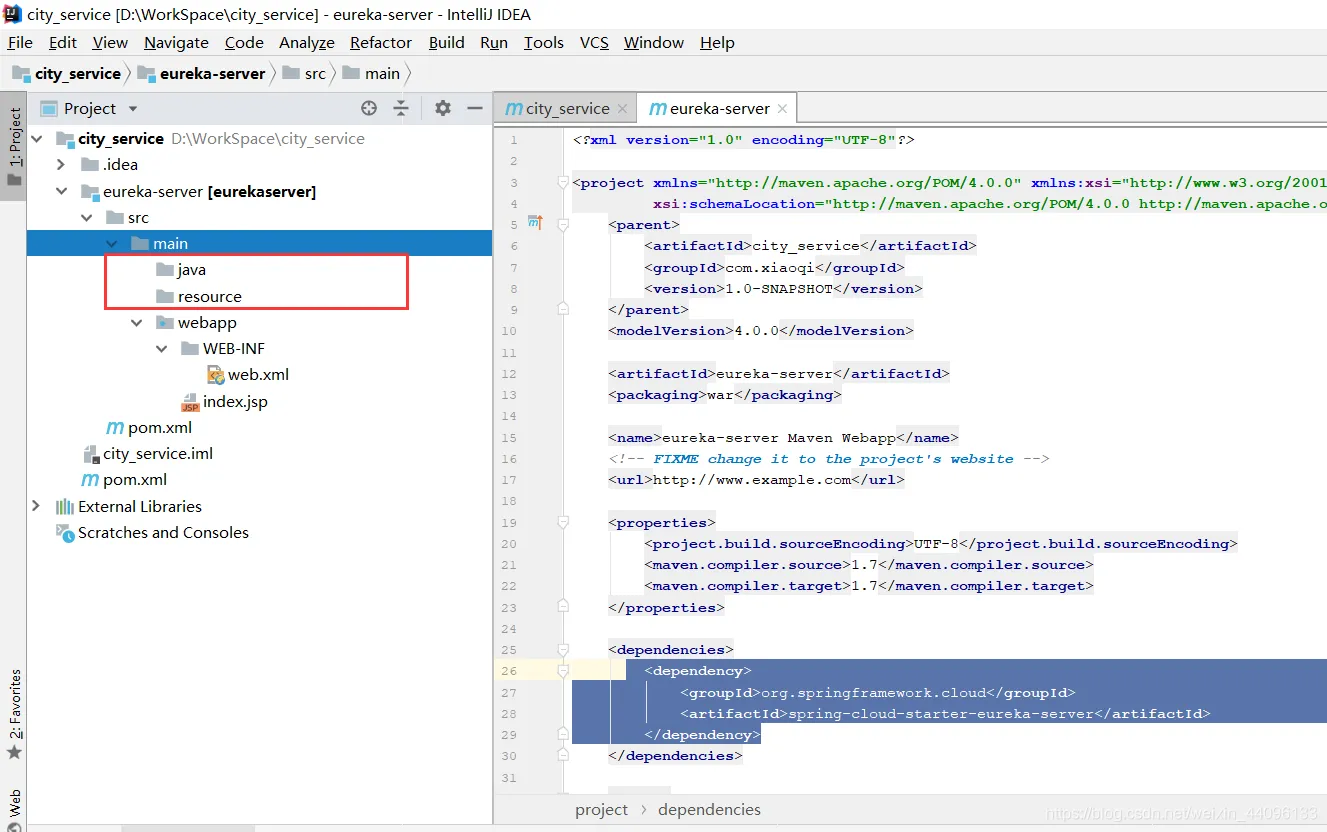Click the .idea folder icon
This screenshot has width=1327, height=832.
pyautogui.click(x=90, y=164)
